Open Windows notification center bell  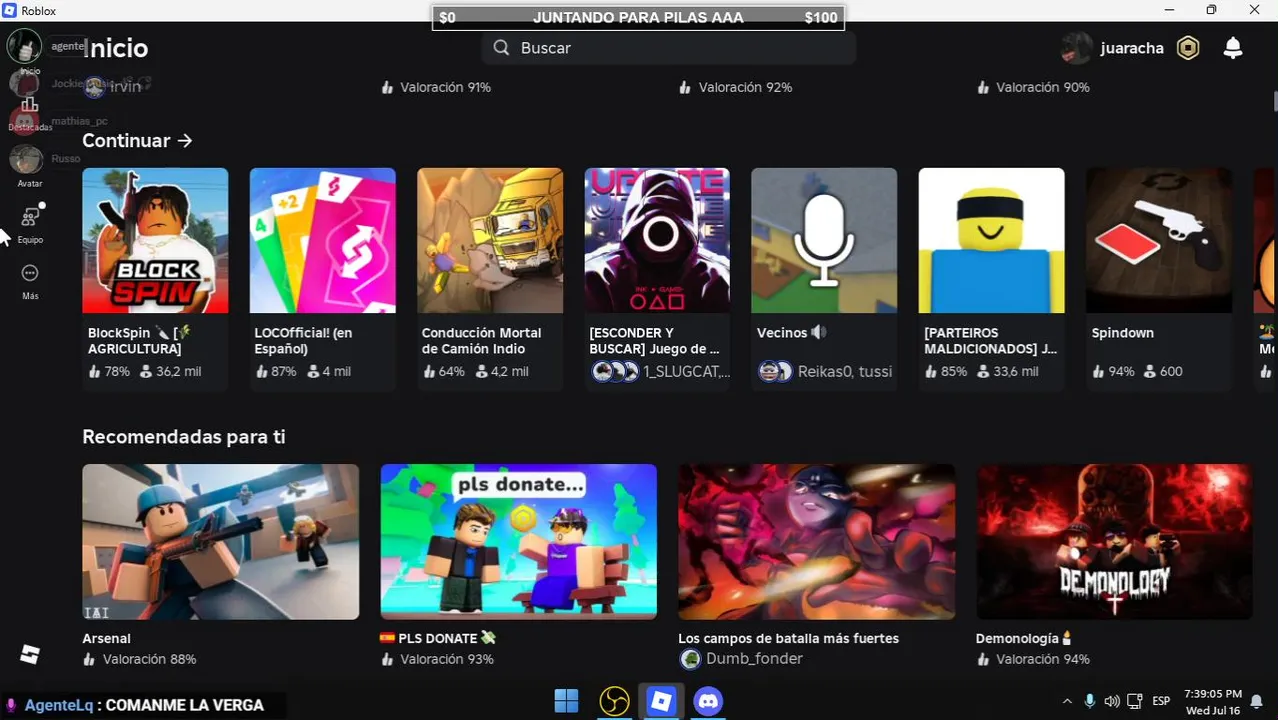coord(1256,702)
